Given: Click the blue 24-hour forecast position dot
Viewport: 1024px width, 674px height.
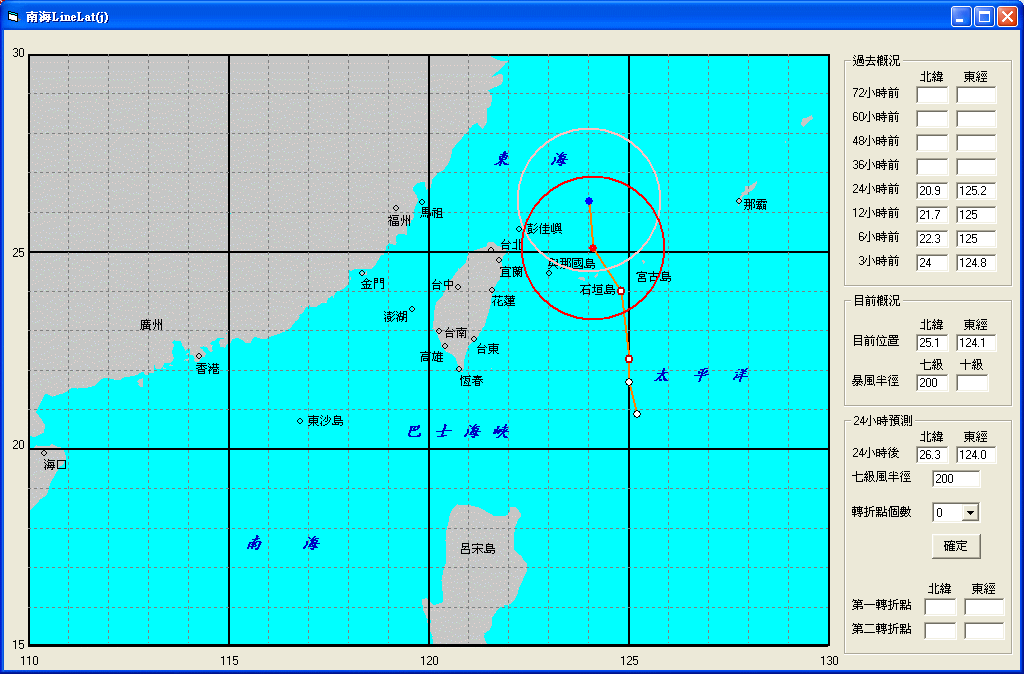Looking at the screenshot, I should pos(588,201).
